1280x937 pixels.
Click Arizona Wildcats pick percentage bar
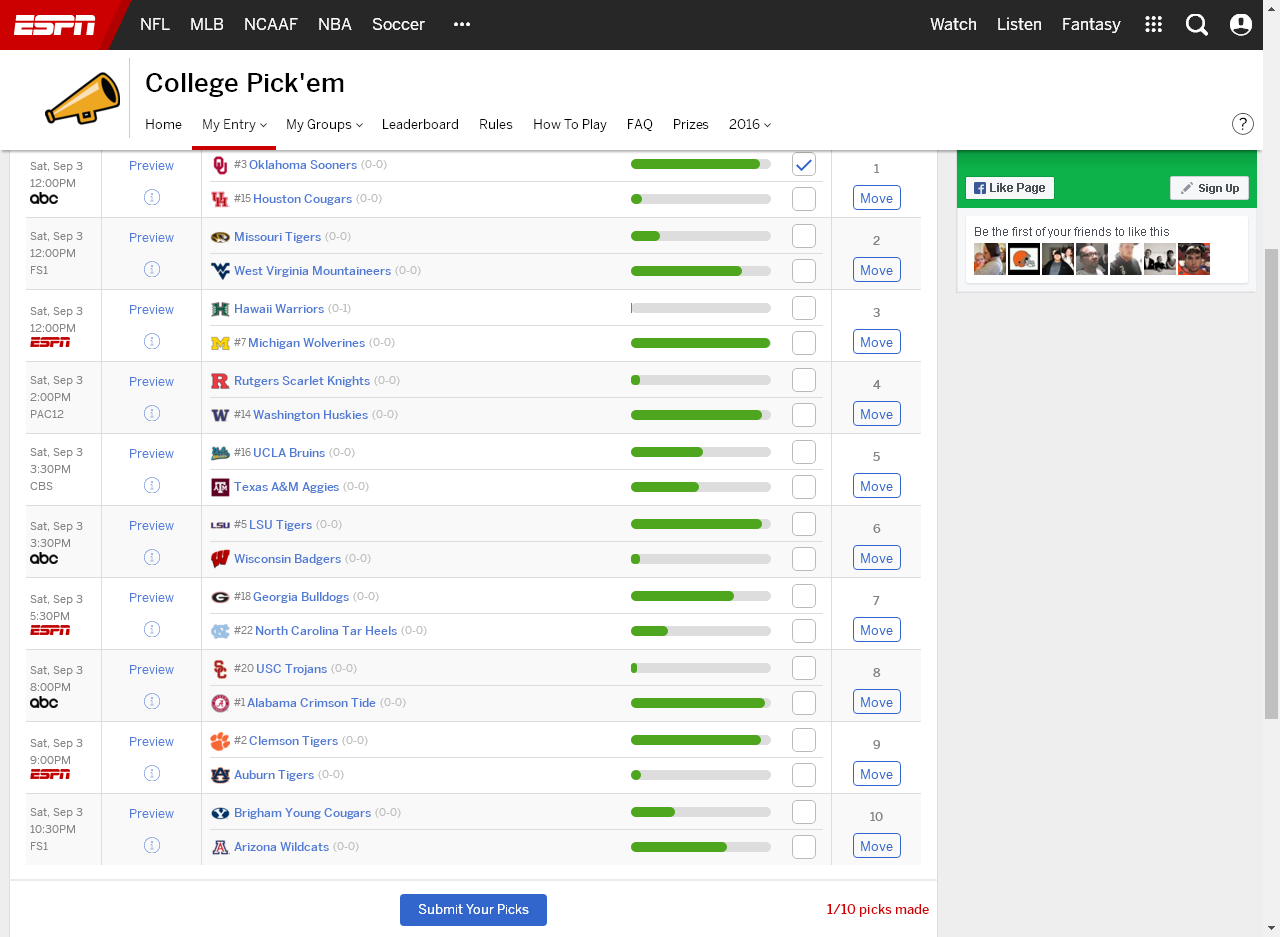click(701, 847)
